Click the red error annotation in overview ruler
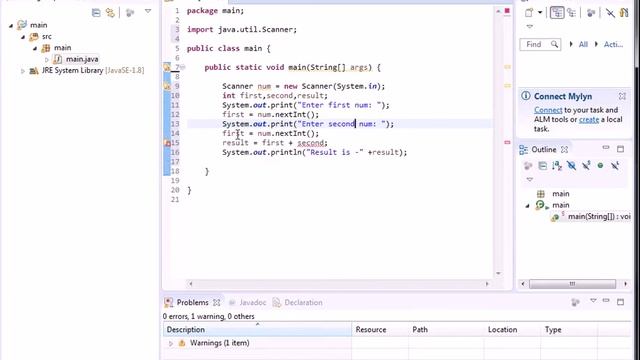Viewport: 640px width, 360px height. tap(507, 142)
